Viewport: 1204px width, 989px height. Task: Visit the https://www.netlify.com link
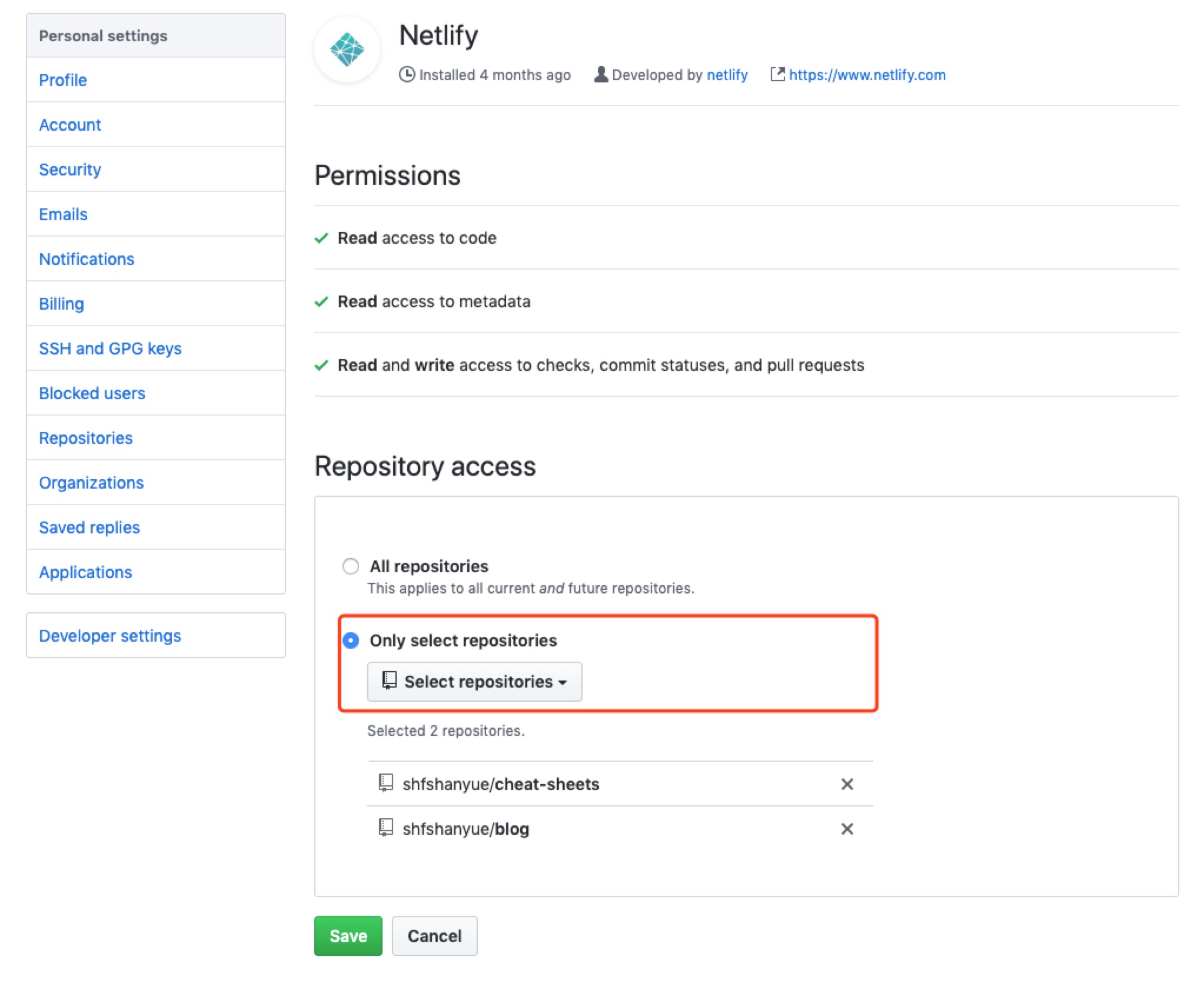(x=867, y=75)
